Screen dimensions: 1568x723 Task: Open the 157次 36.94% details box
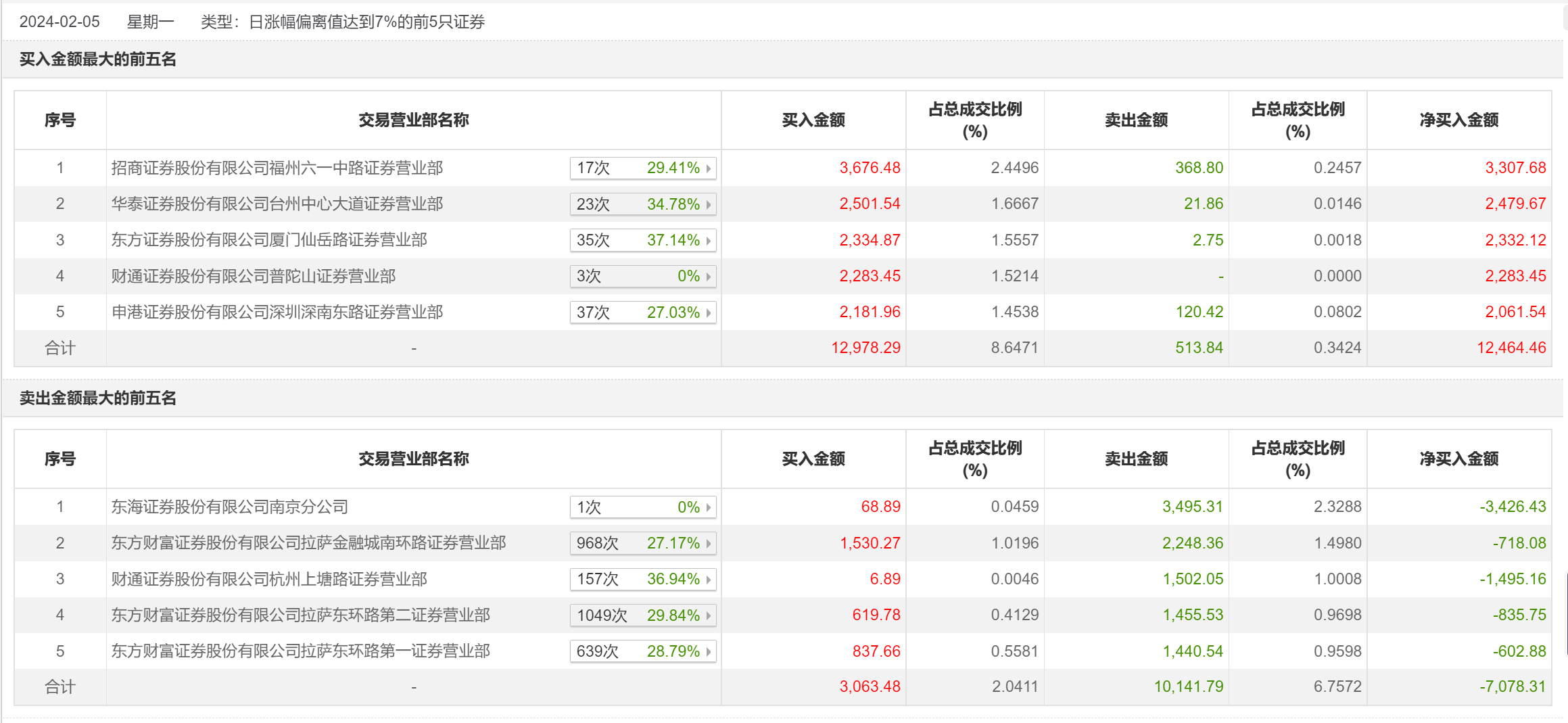tap(642, 580)
